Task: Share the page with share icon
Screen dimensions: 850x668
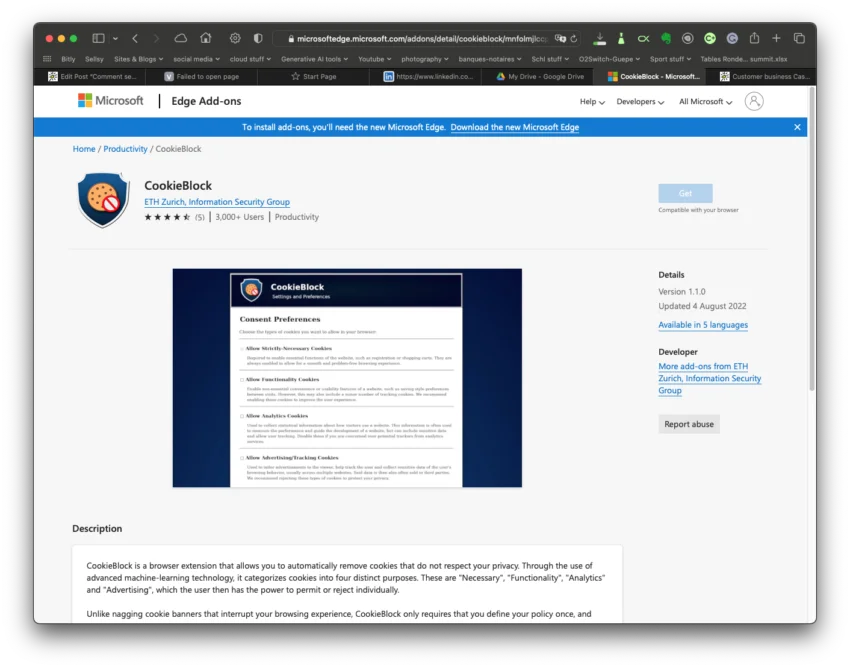Action: [754, 38]
